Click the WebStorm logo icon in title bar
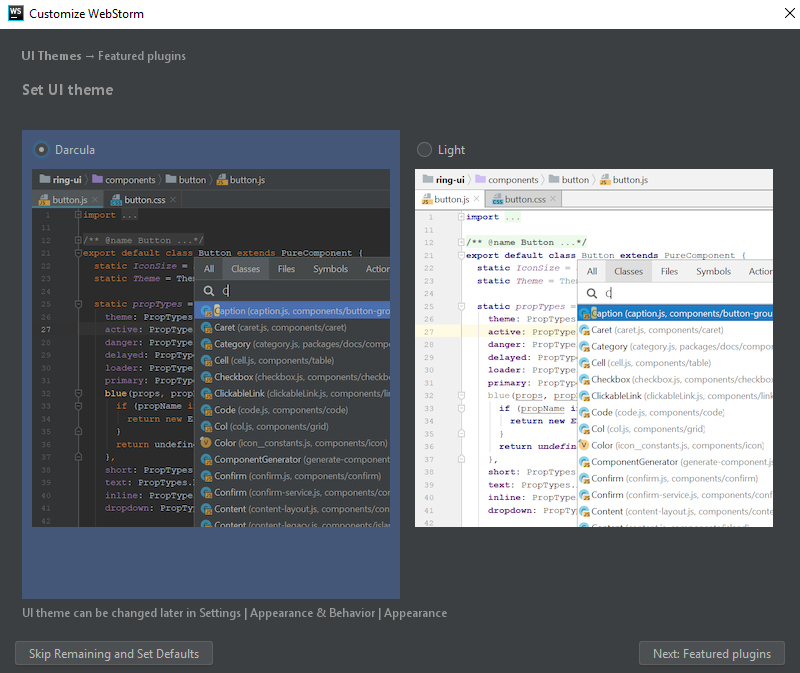 point(16,13)
